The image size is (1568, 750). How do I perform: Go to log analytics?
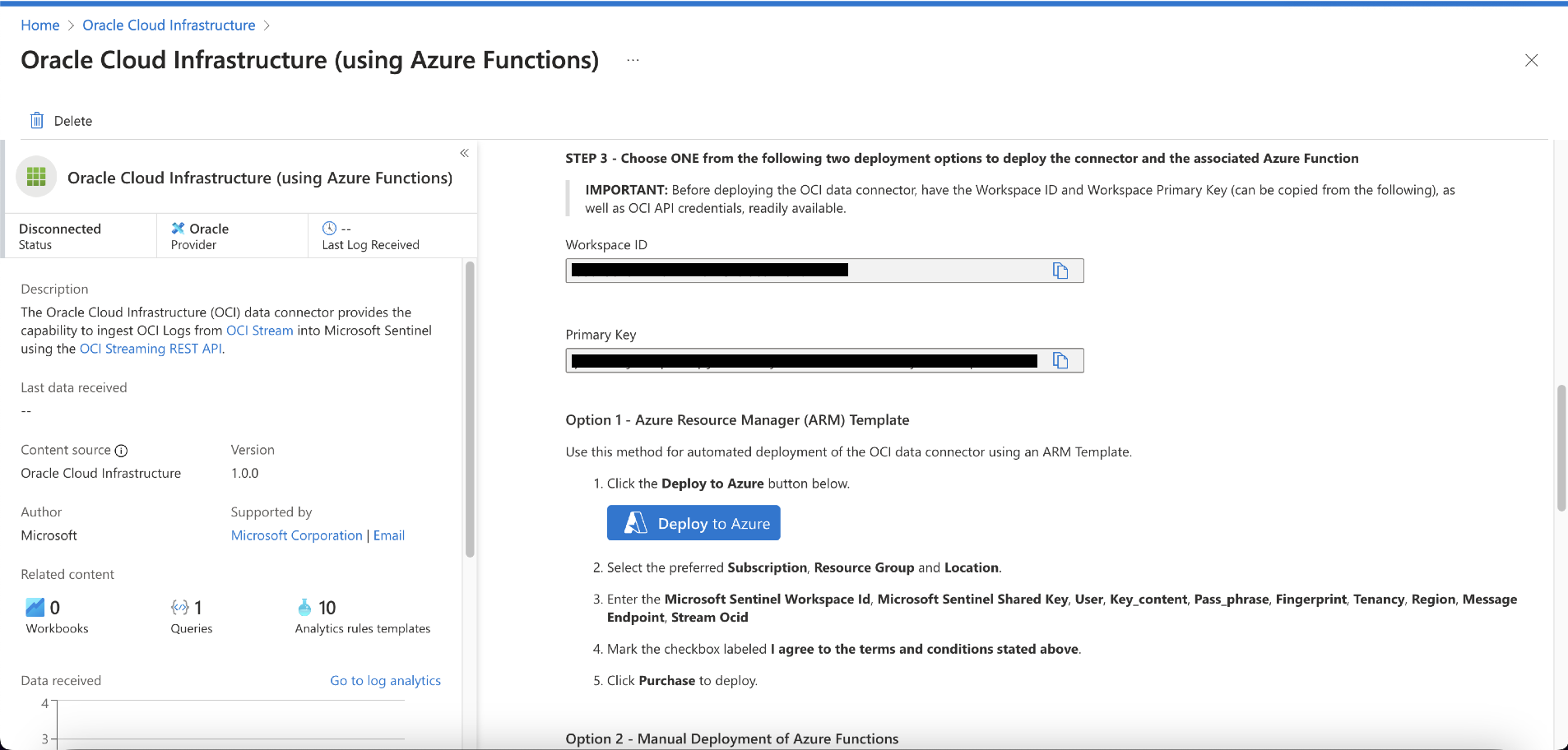click(x=386, y=681)
